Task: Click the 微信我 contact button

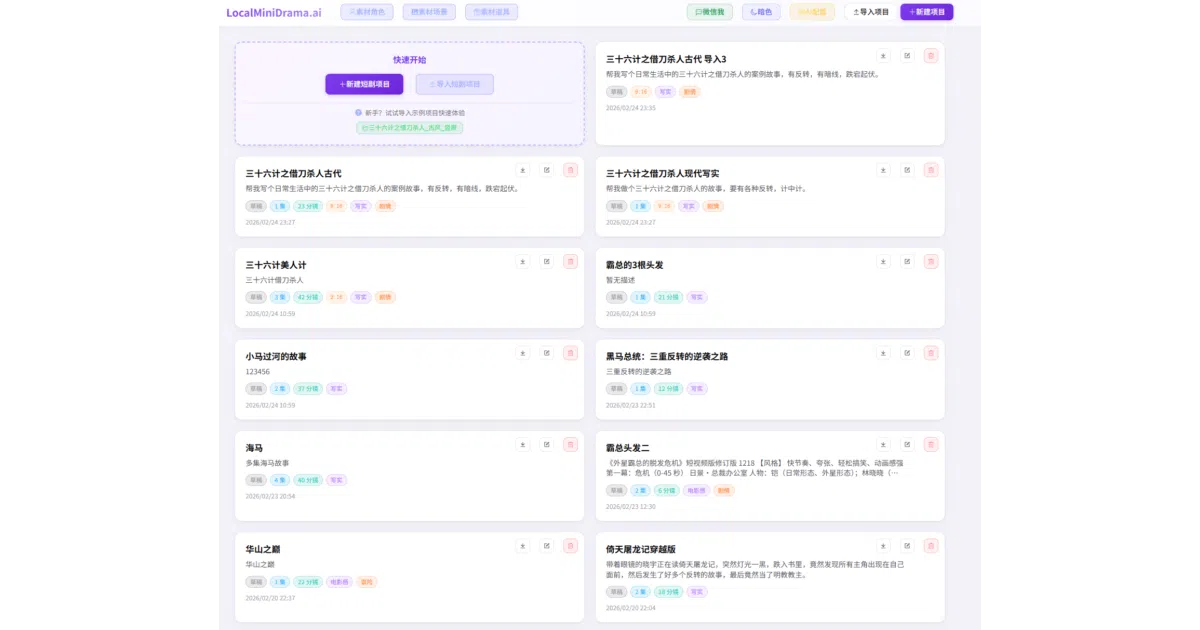Action: click(709, 12)
